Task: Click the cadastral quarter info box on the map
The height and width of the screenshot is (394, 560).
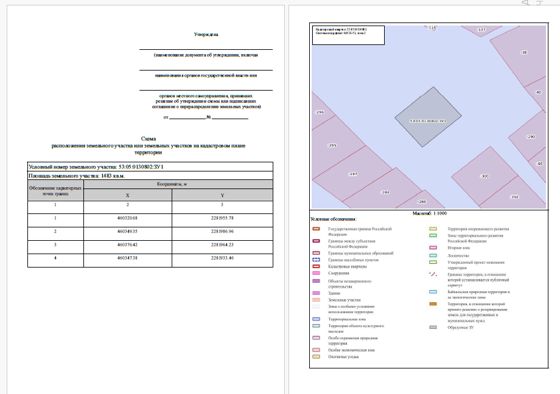Action: [x=349, y=35]
